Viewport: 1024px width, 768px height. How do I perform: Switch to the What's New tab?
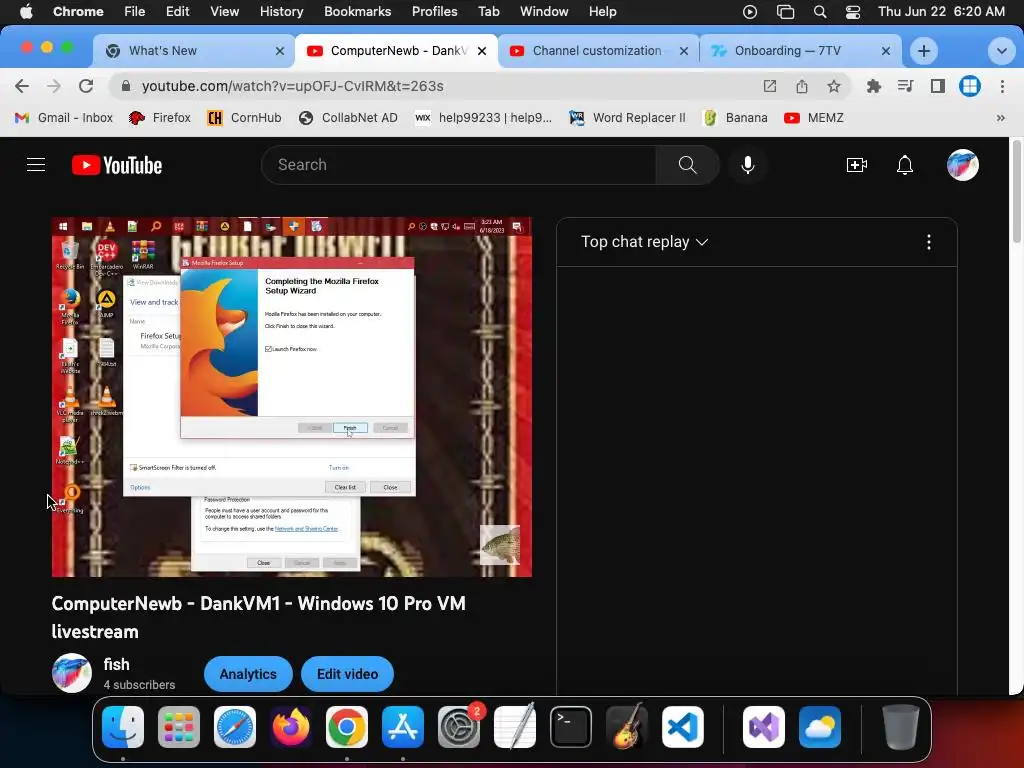point(194,51)
